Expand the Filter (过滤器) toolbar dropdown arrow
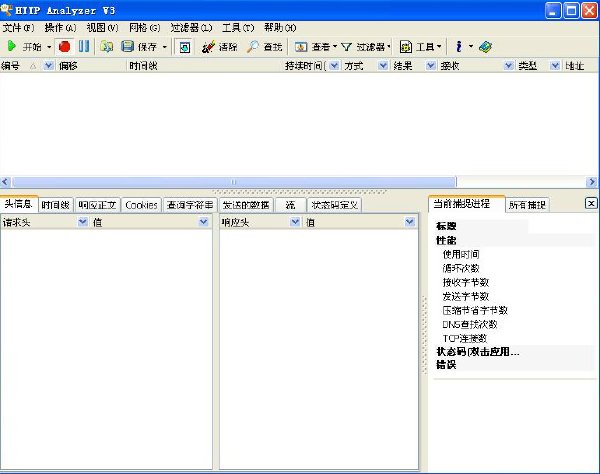The image size is (600, 474). coord(388,47)
